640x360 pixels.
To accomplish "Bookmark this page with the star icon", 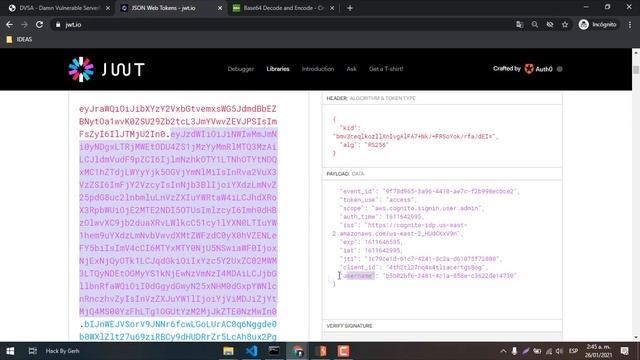I will click(x=565, y=25).
